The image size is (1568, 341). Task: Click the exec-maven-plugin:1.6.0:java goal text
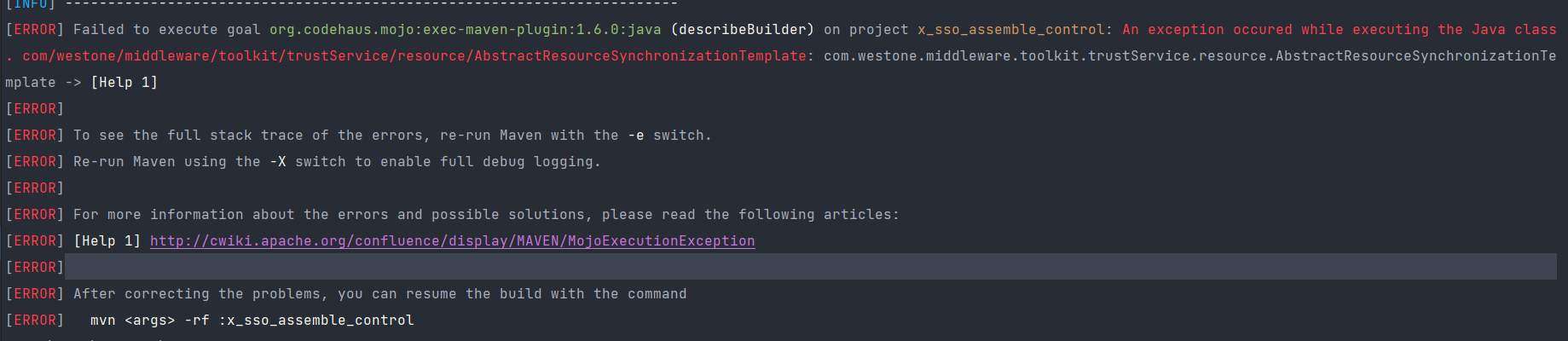point(465,30)
